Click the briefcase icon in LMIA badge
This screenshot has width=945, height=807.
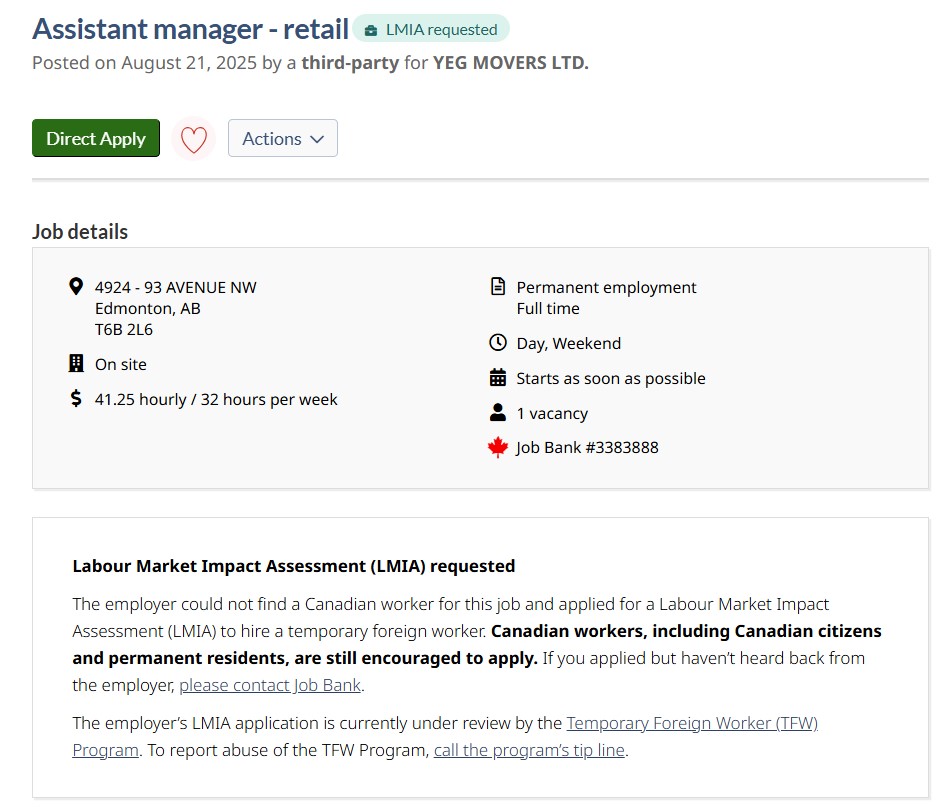[x=371, y=30]
